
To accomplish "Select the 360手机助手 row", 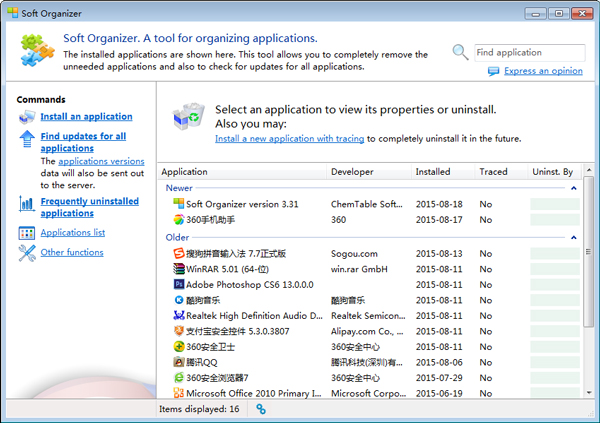I will click(370, 220).
